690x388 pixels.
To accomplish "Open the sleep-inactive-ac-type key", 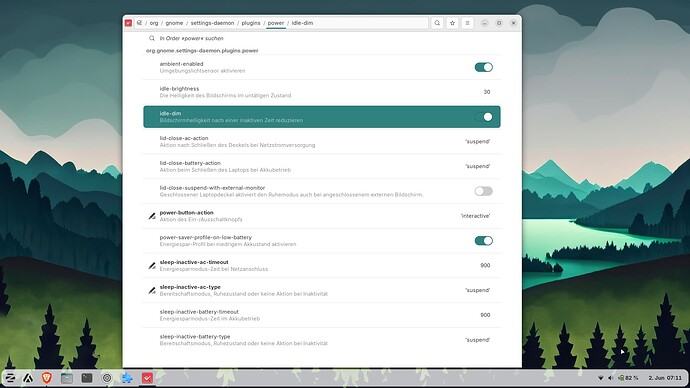I will pos(322,290).
